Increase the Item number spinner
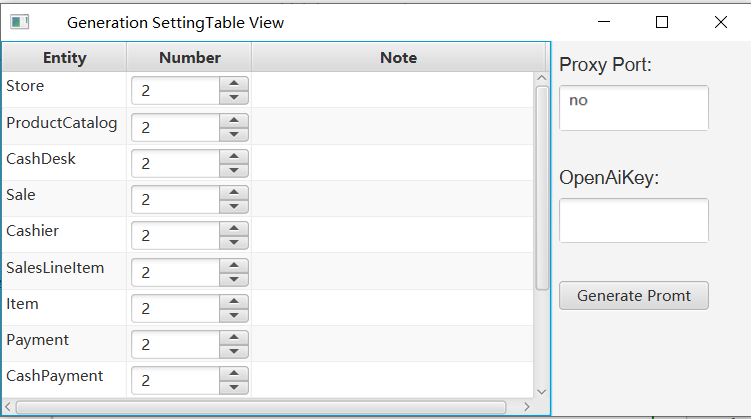751x419 pixels. (x=233, y=301)
